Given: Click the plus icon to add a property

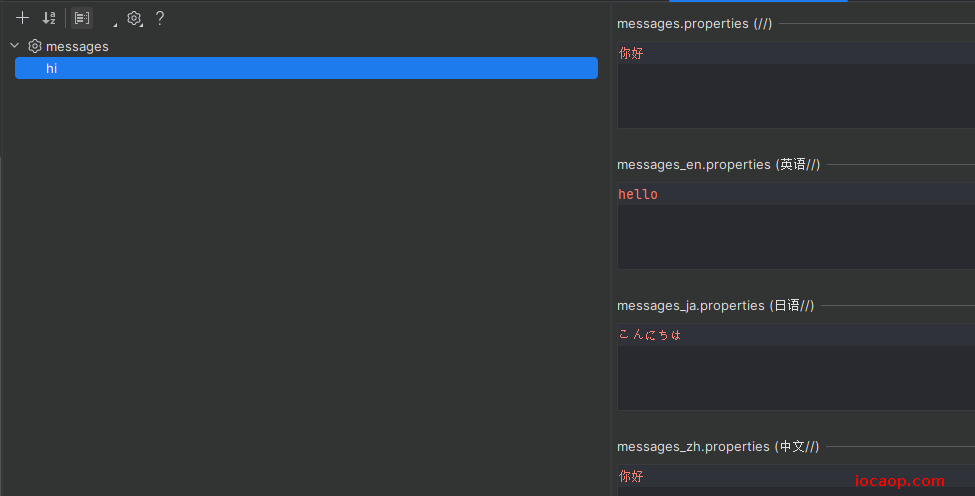Looking at the screenshot, I should 22,18.
